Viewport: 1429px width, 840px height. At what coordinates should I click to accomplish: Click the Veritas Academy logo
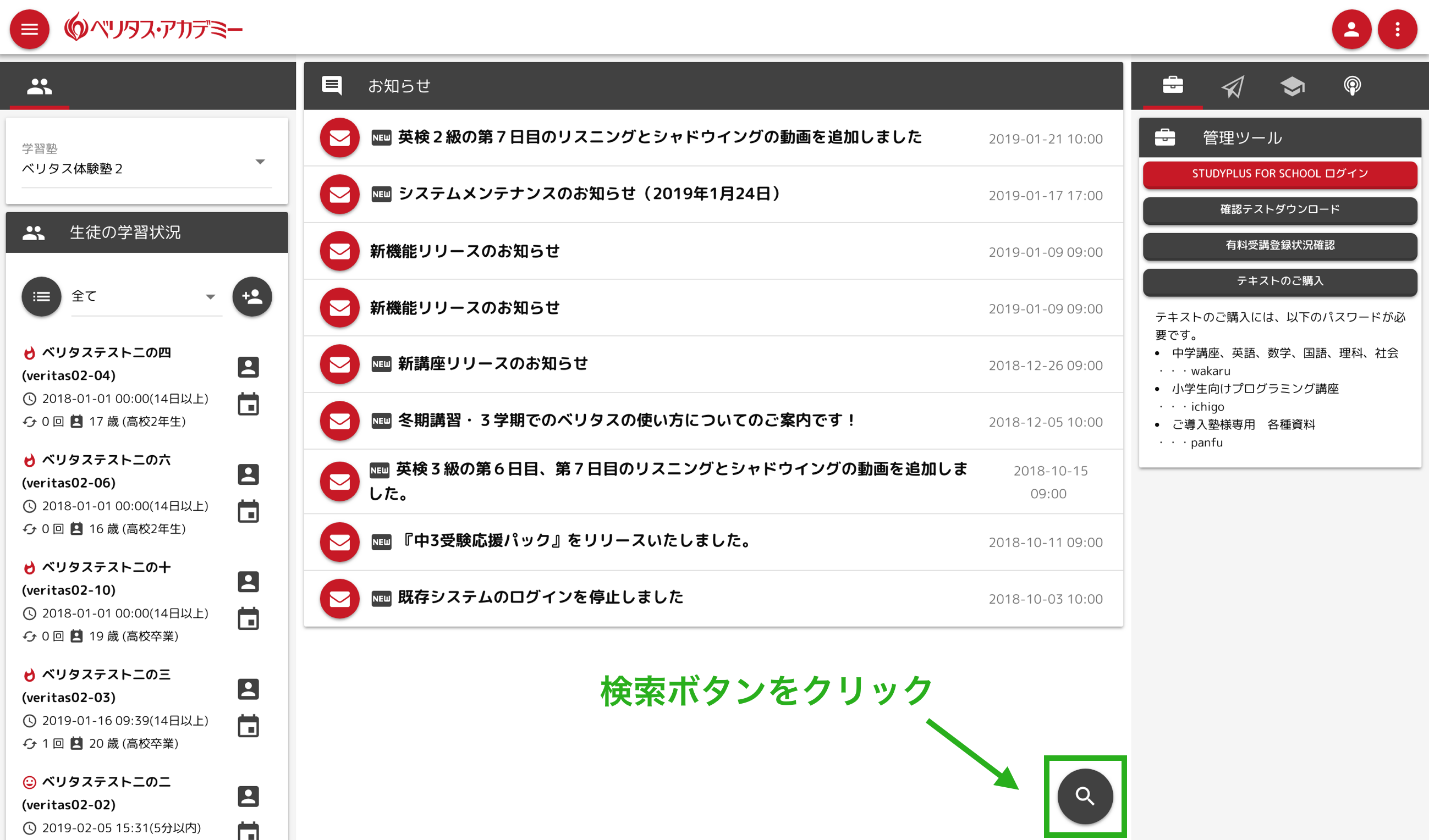153,27
